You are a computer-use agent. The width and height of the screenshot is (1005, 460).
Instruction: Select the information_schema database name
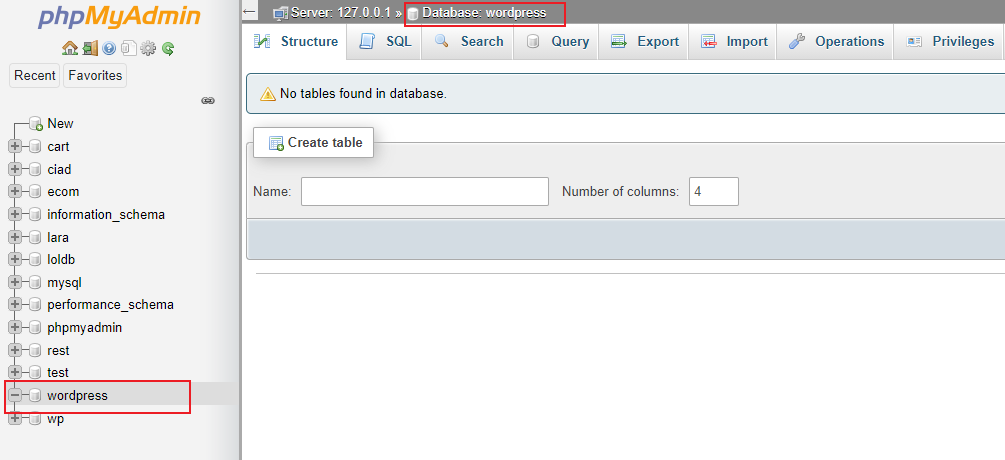(106, 215)
